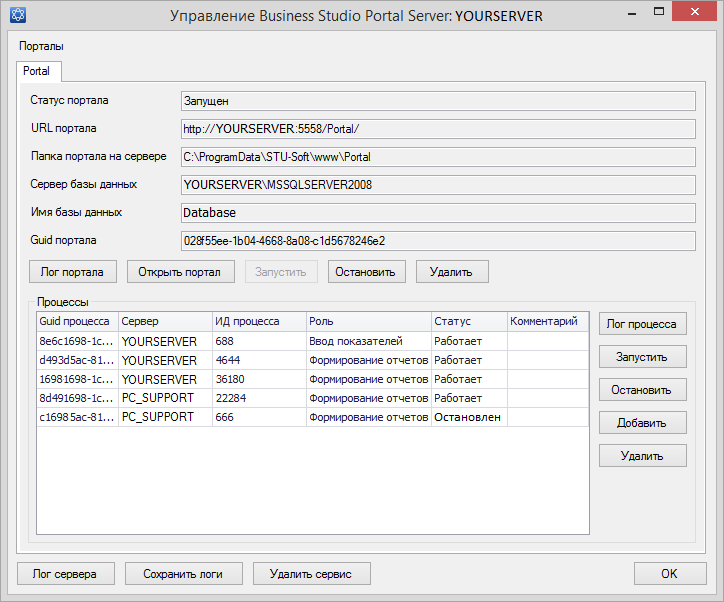Click the Guid портала field
Screen dimensions: 724x602
point(438,241)
